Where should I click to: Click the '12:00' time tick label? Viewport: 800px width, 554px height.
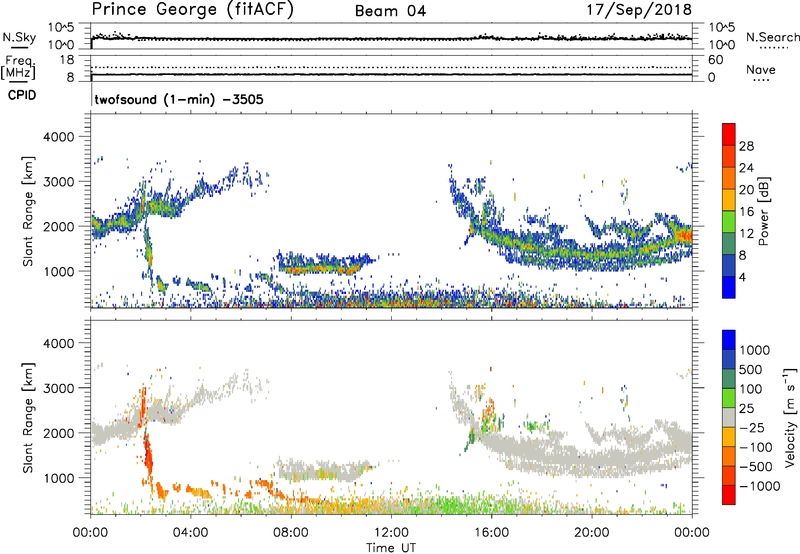pyautogui.click(x=391, y=533)
